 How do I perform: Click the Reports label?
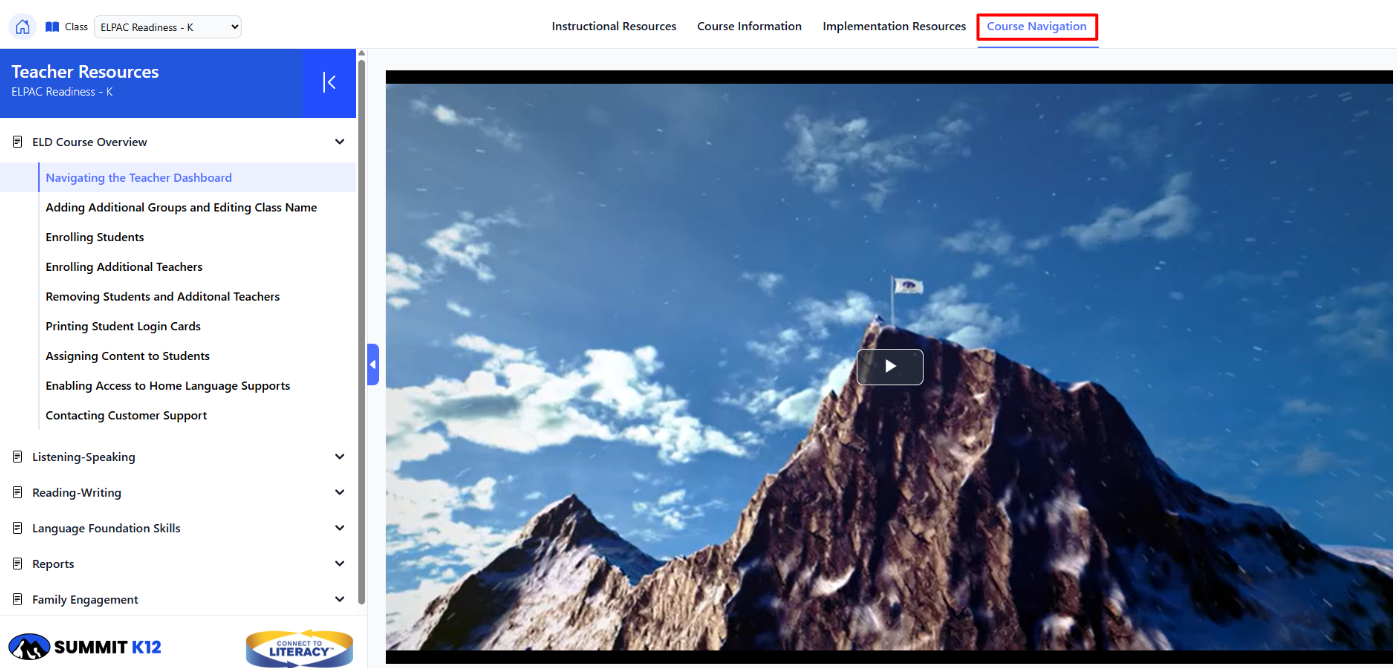53,564
